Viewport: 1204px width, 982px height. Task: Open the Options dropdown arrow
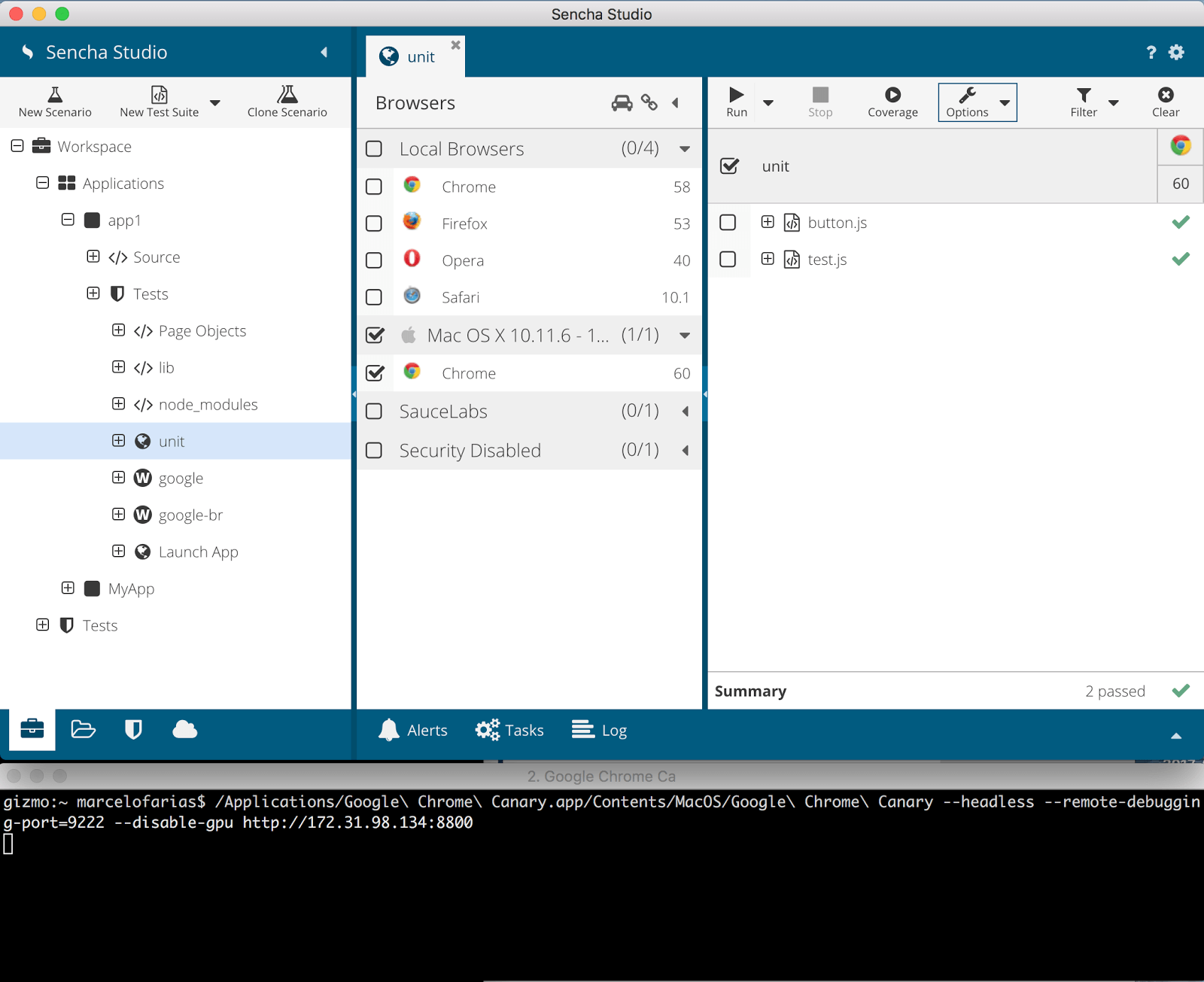(1005, 103)
